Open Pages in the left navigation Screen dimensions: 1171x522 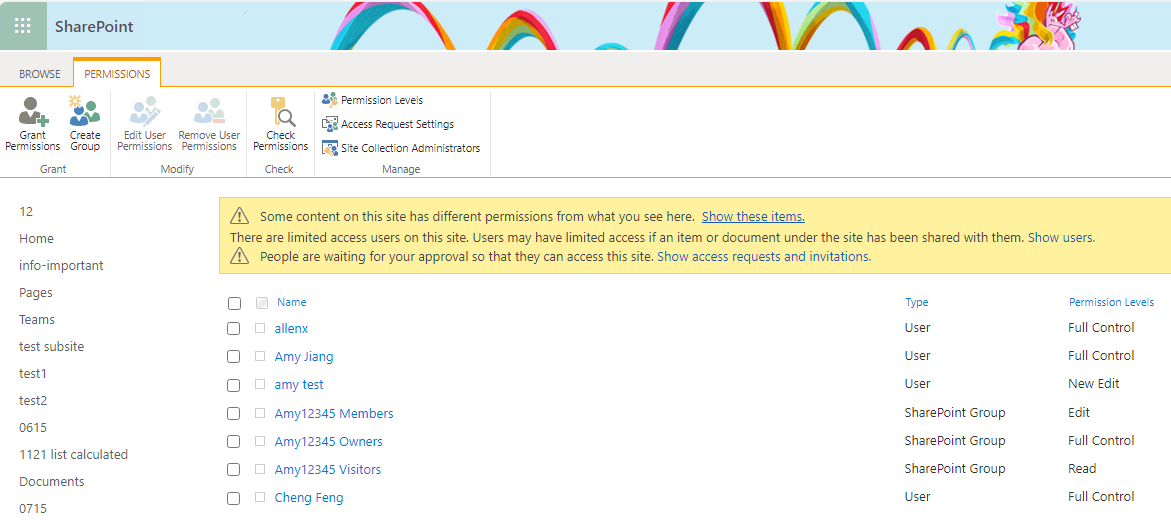pyautogui.click(x=36, y=293)
